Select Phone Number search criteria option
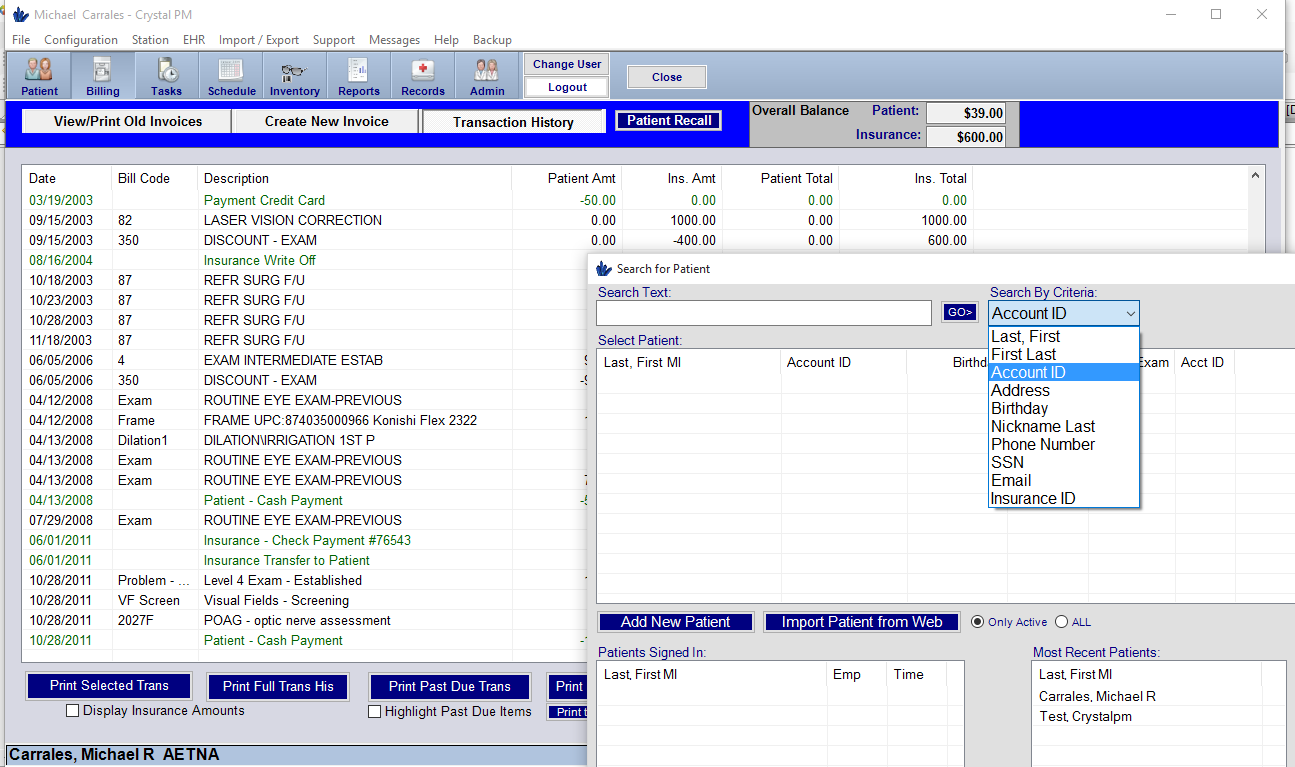 point(1042,444)
